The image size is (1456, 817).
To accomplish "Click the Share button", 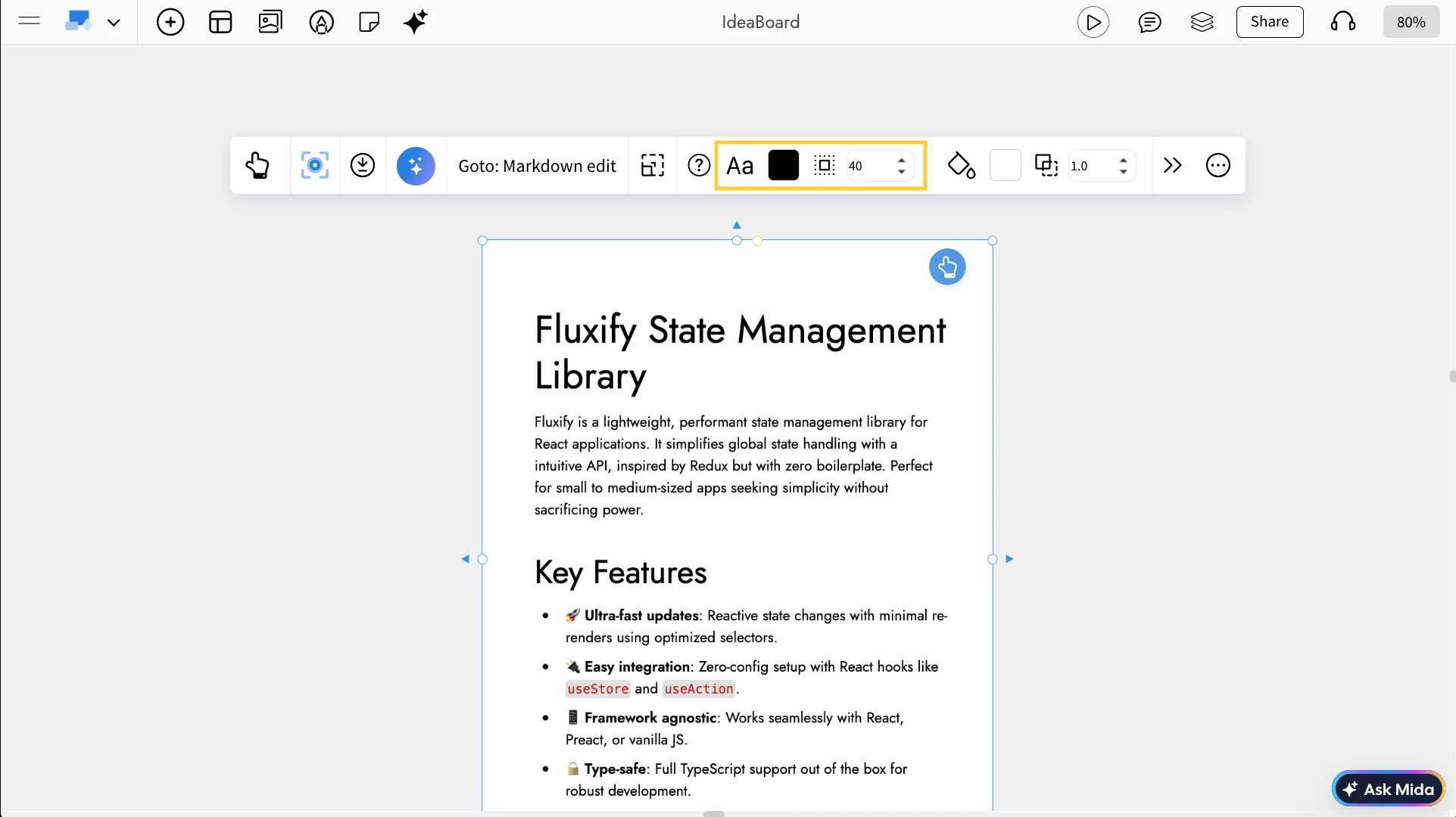I will point(1269,22).
